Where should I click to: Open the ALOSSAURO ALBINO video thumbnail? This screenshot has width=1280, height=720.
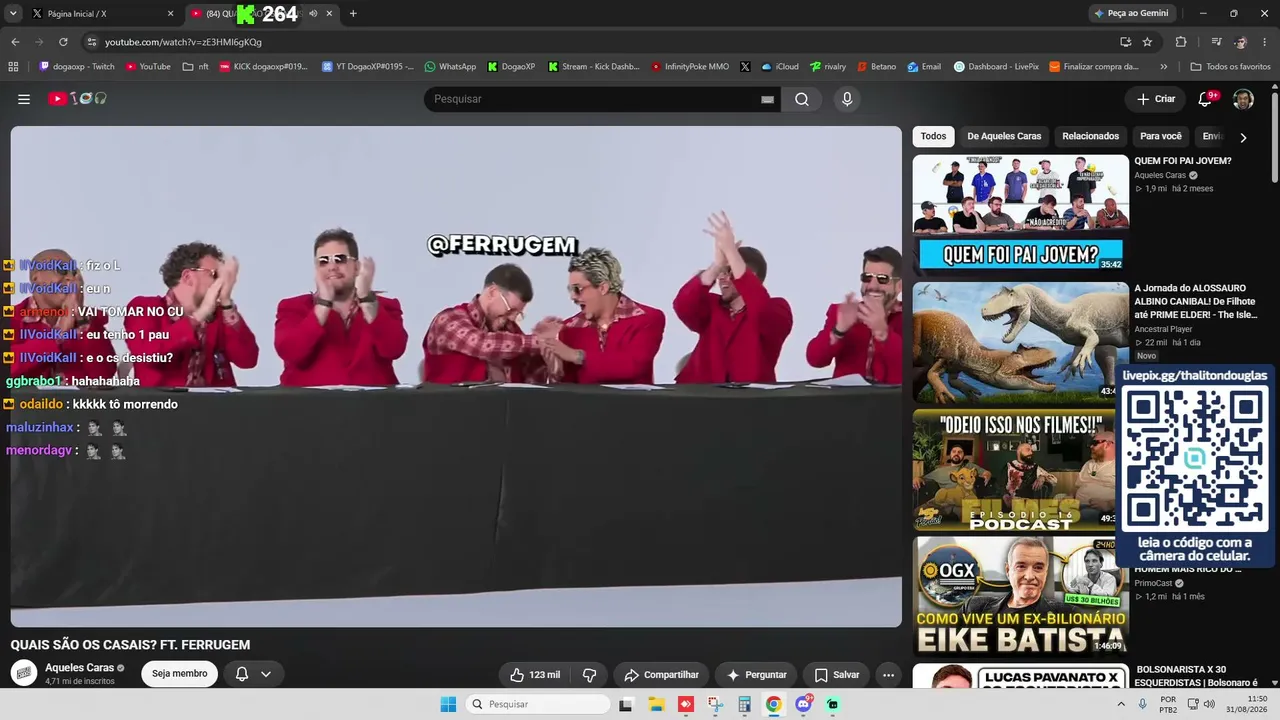(x=1020, y=341)
